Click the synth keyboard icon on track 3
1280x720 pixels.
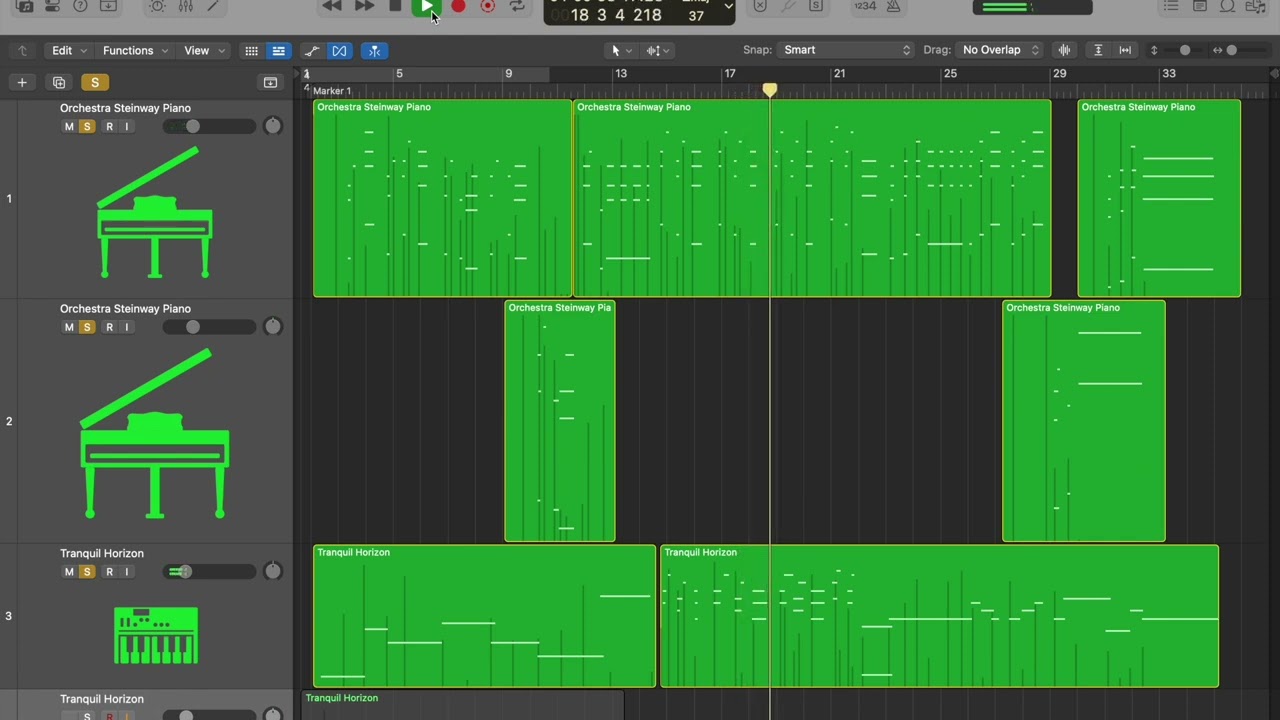[x=156, y=635]
